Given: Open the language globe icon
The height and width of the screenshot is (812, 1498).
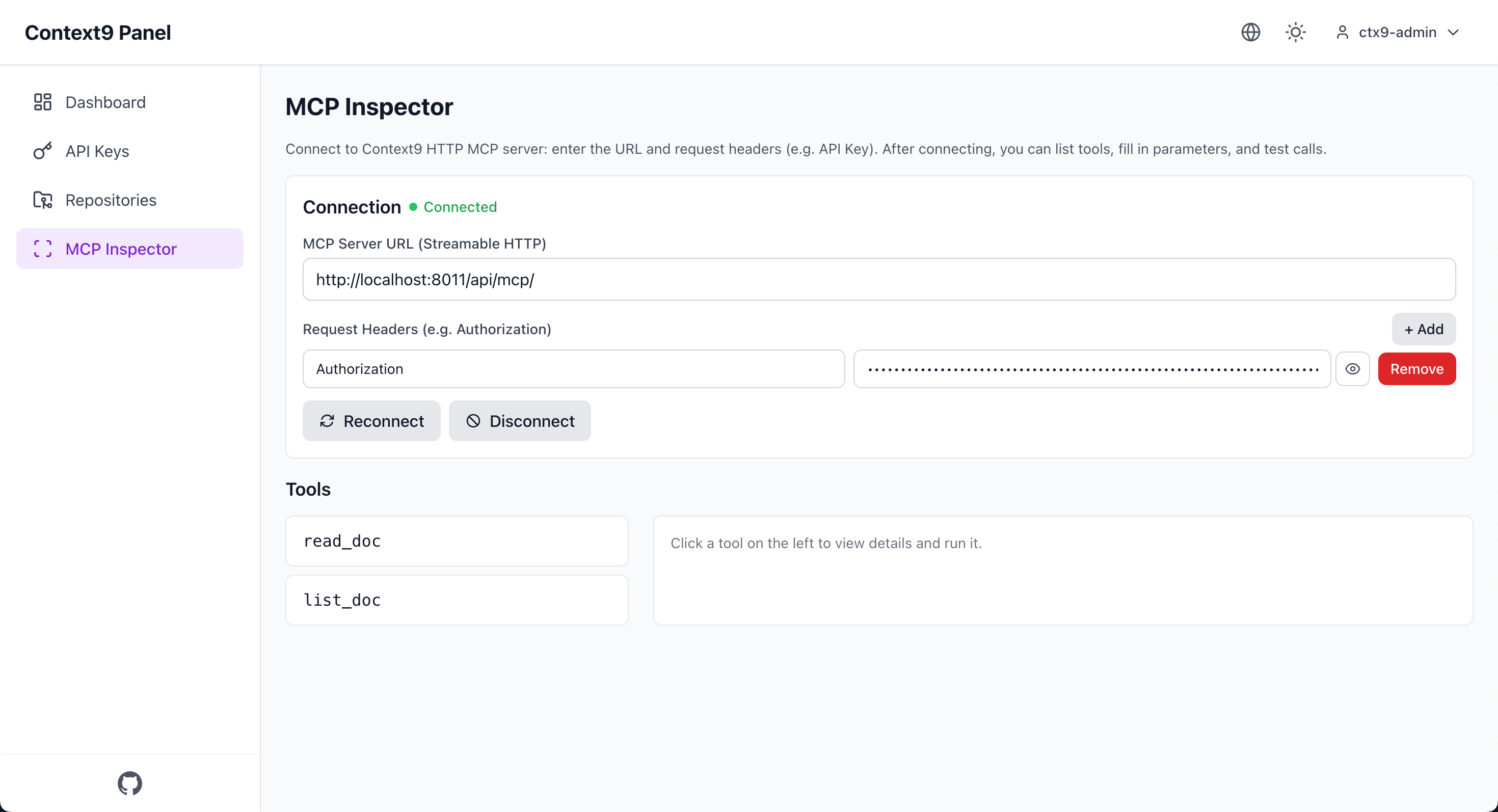Looking at the screenshot, I should (1250, 32).
